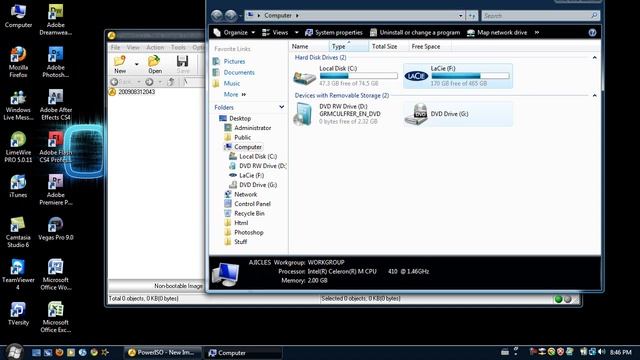Open address bar history dropdown
This screenshot has width=640, height=360.
[460, 16]
